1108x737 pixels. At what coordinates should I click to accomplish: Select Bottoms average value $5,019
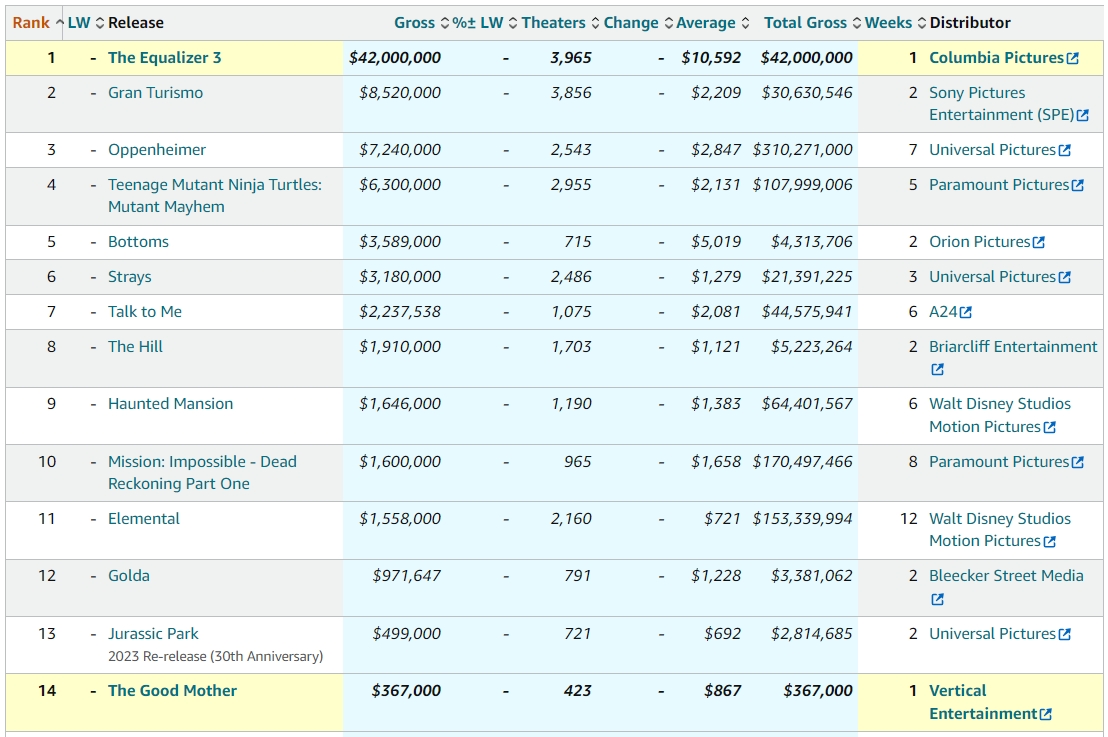716,242
